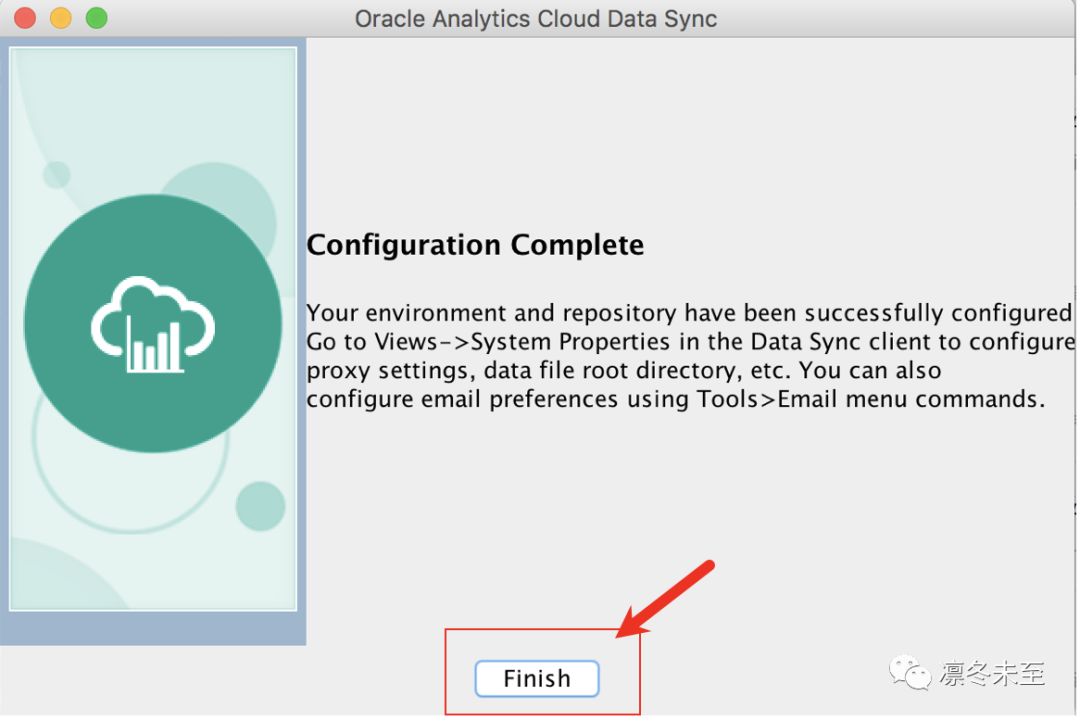Click the successfully configured sentence
Image resolution: width=1080 pixels, height=721 pixels.
[689, 313]
